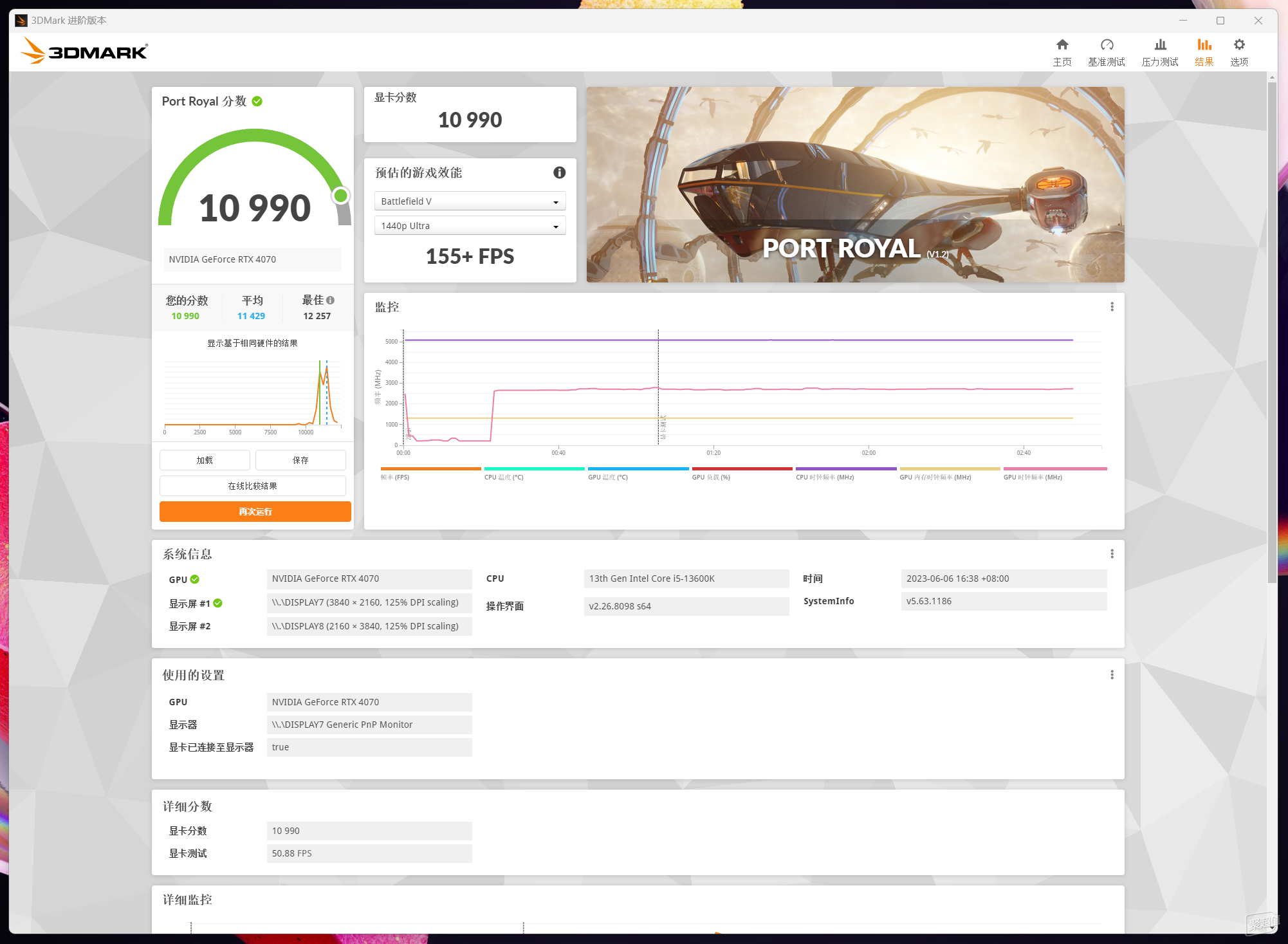
Task: Click the 显示基于相同硬件的结果 label
Action: pos(252,343)
